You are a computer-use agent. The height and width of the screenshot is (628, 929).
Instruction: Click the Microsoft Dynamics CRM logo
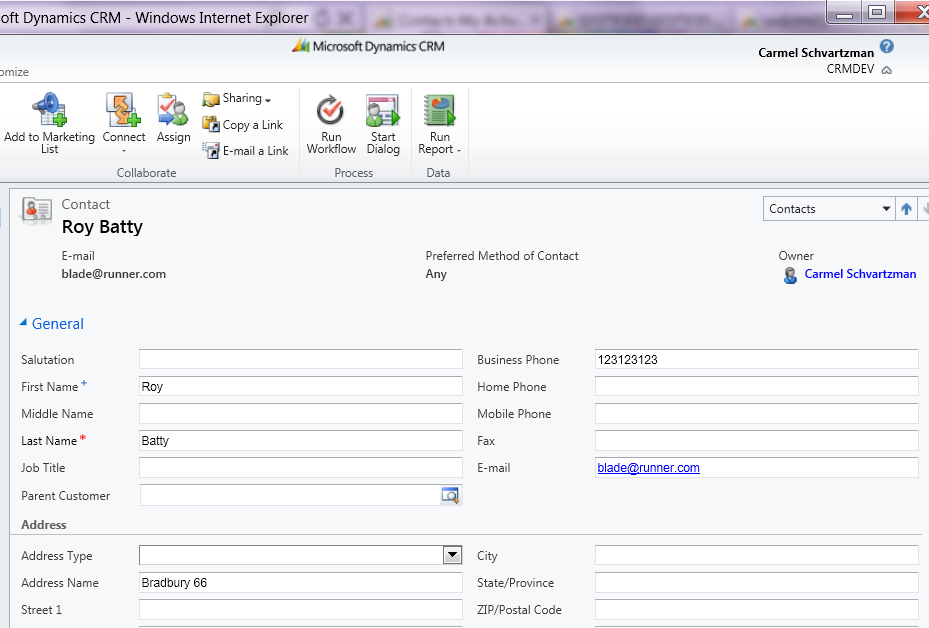coord(370,45)
